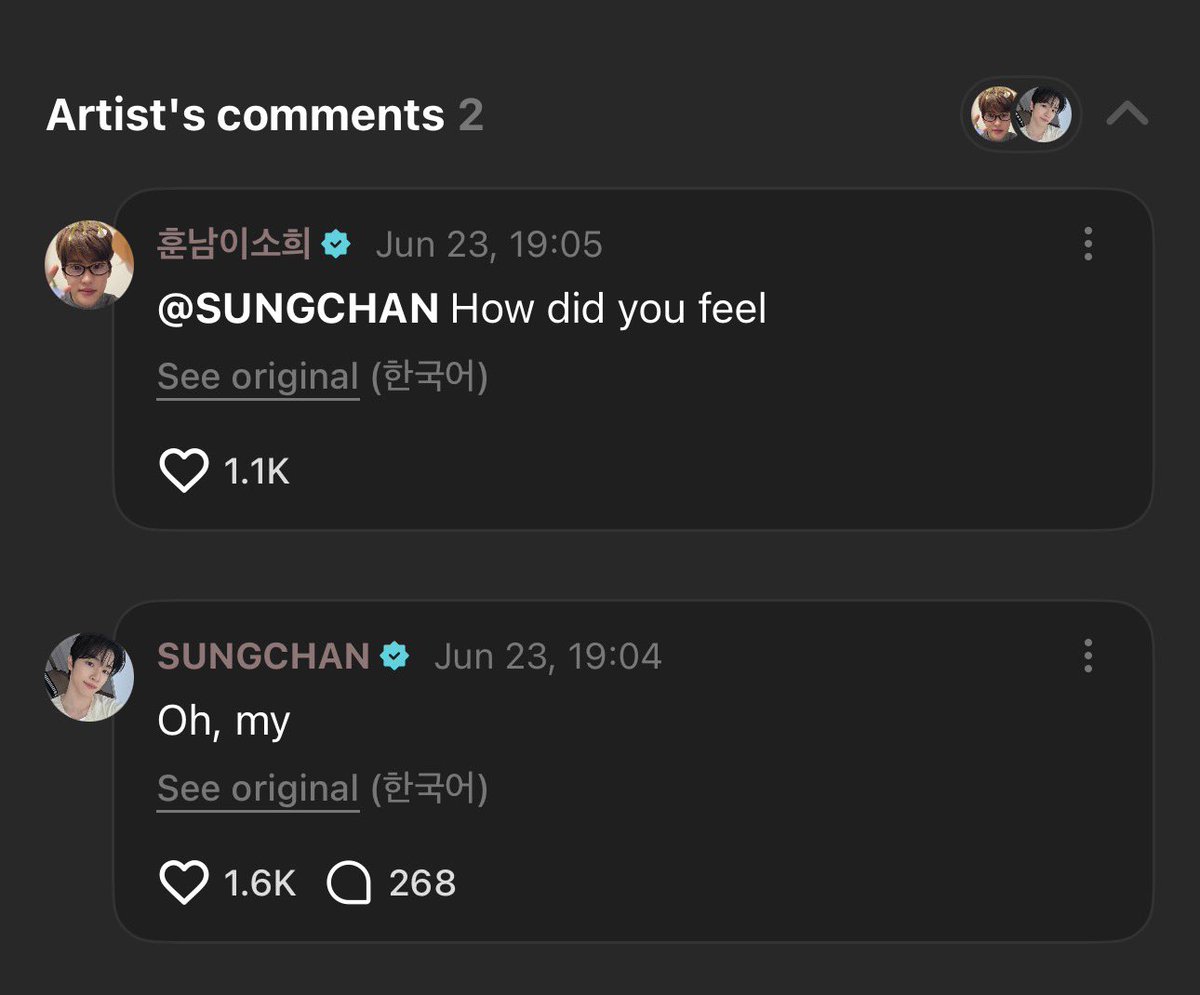Open the 훈남이소희 username
Screen dimensions: 1200x995
(x=235, y=244)
